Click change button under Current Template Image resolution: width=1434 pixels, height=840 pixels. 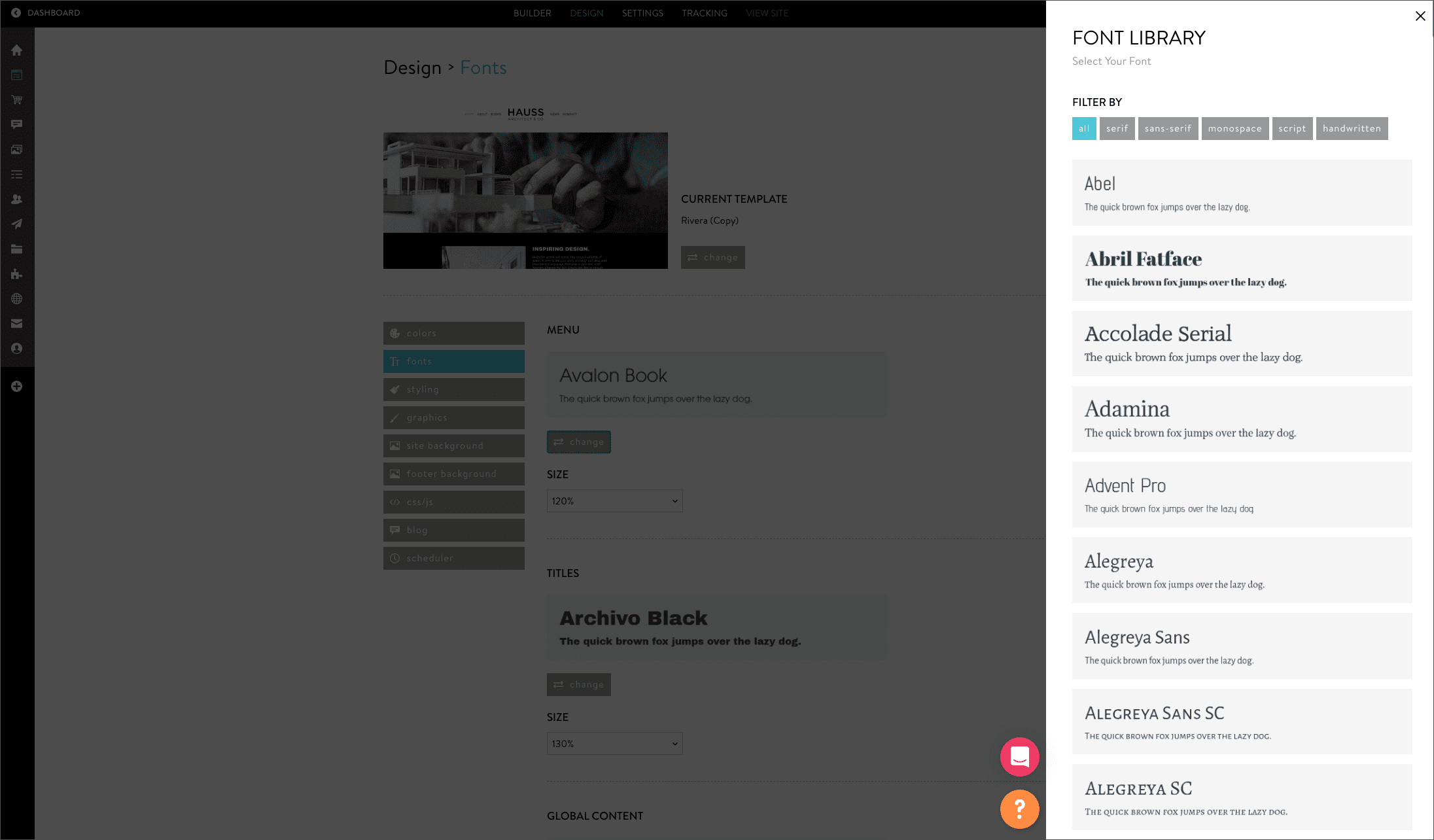coord(712,257)
